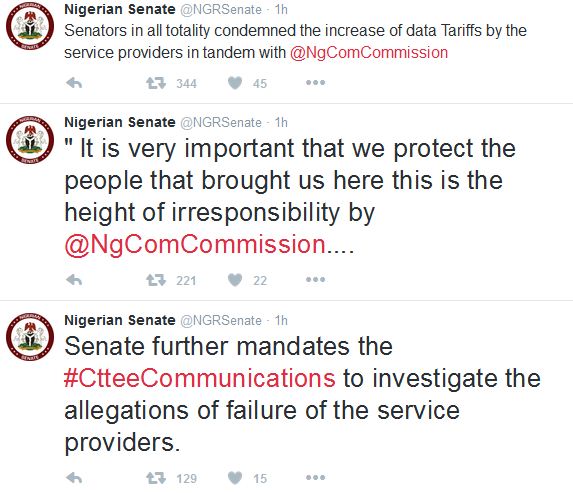Reply to the Senate further mandates tweet
The image size is (573, 493).
[74, 478]
